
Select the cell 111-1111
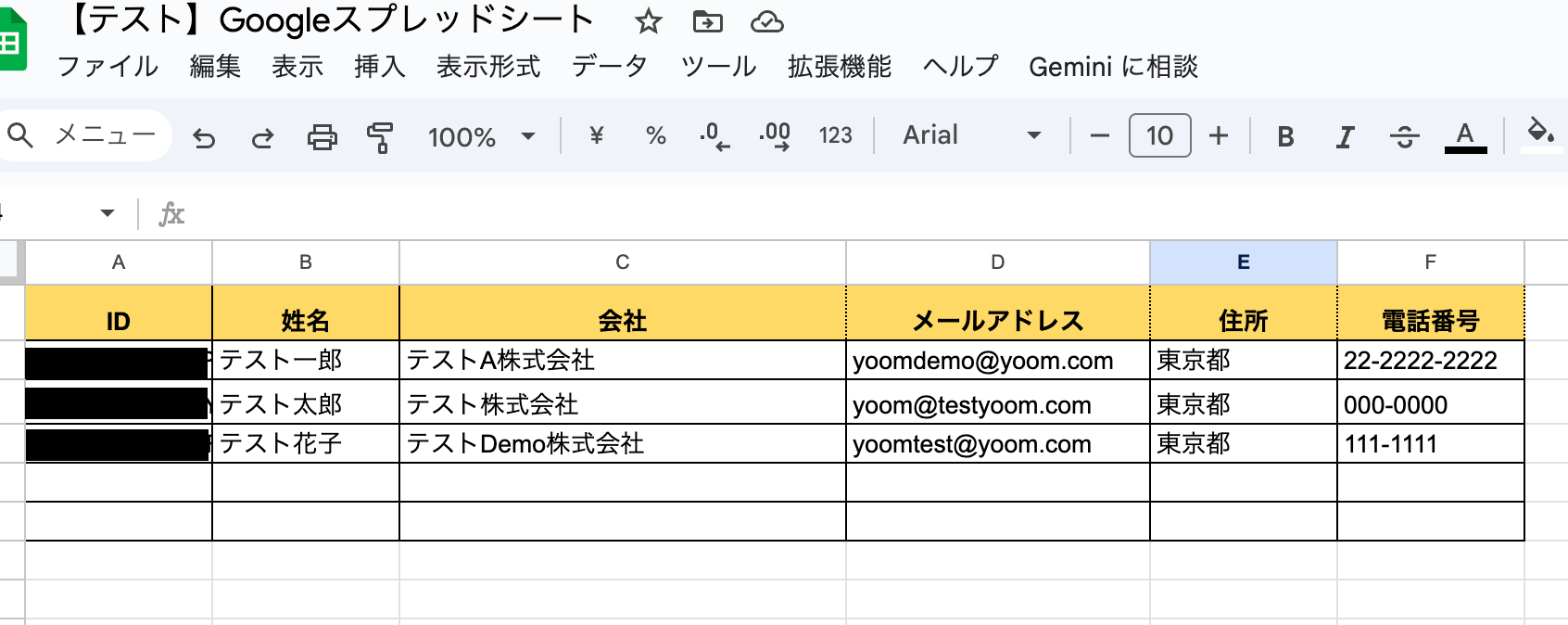(x=1431, y=444)
